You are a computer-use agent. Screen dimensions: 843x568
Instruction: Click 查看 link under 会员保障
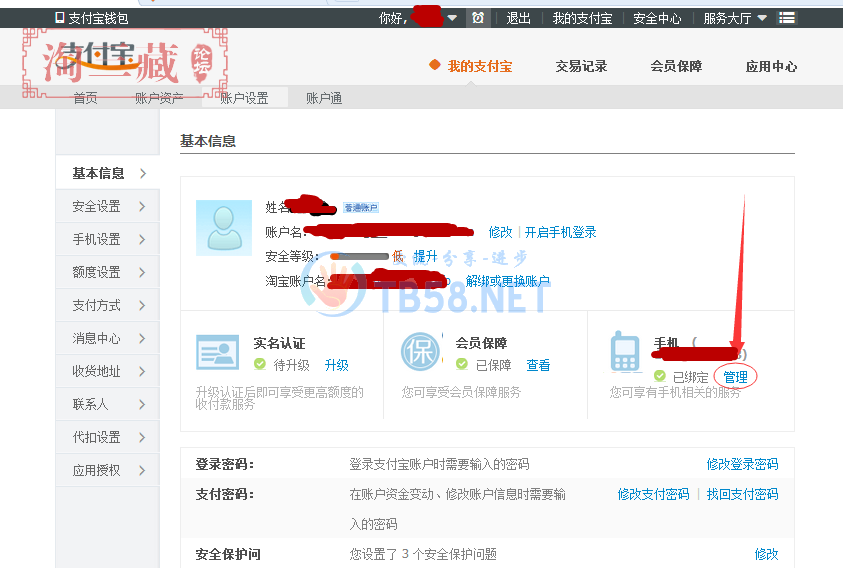click(538, 365)
